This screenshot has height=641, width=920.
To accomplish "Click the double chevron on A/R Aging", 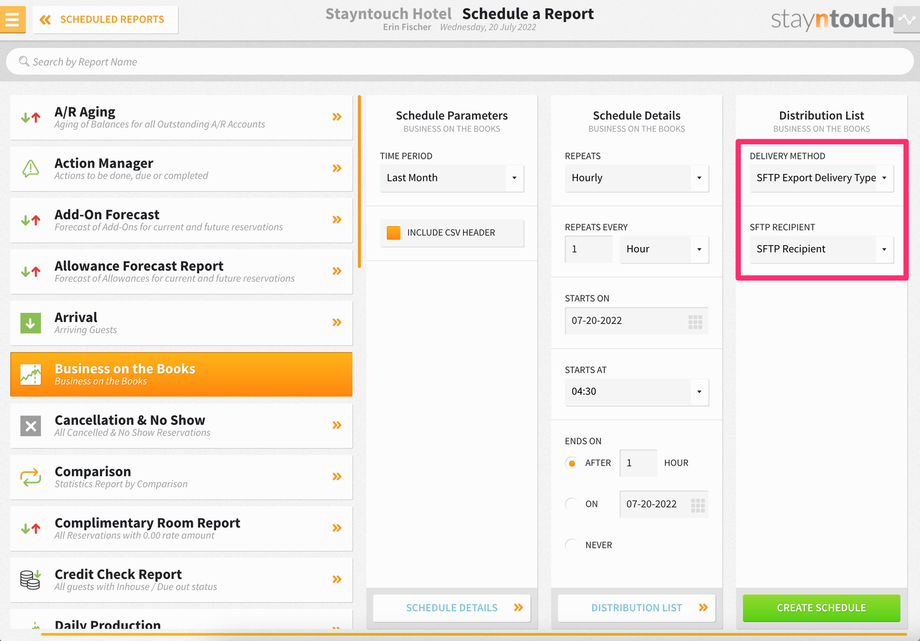I will tap(337, 117).
